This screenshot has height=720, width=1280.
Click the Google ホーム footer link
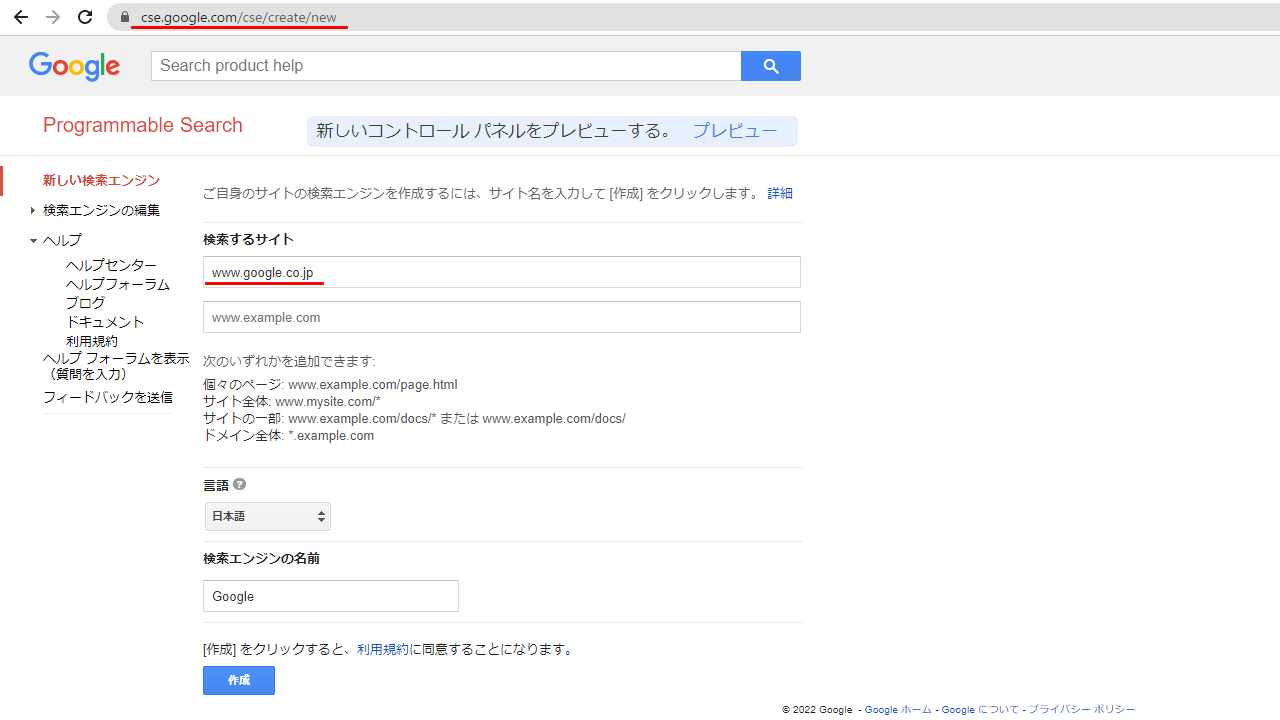pos(897,709)
